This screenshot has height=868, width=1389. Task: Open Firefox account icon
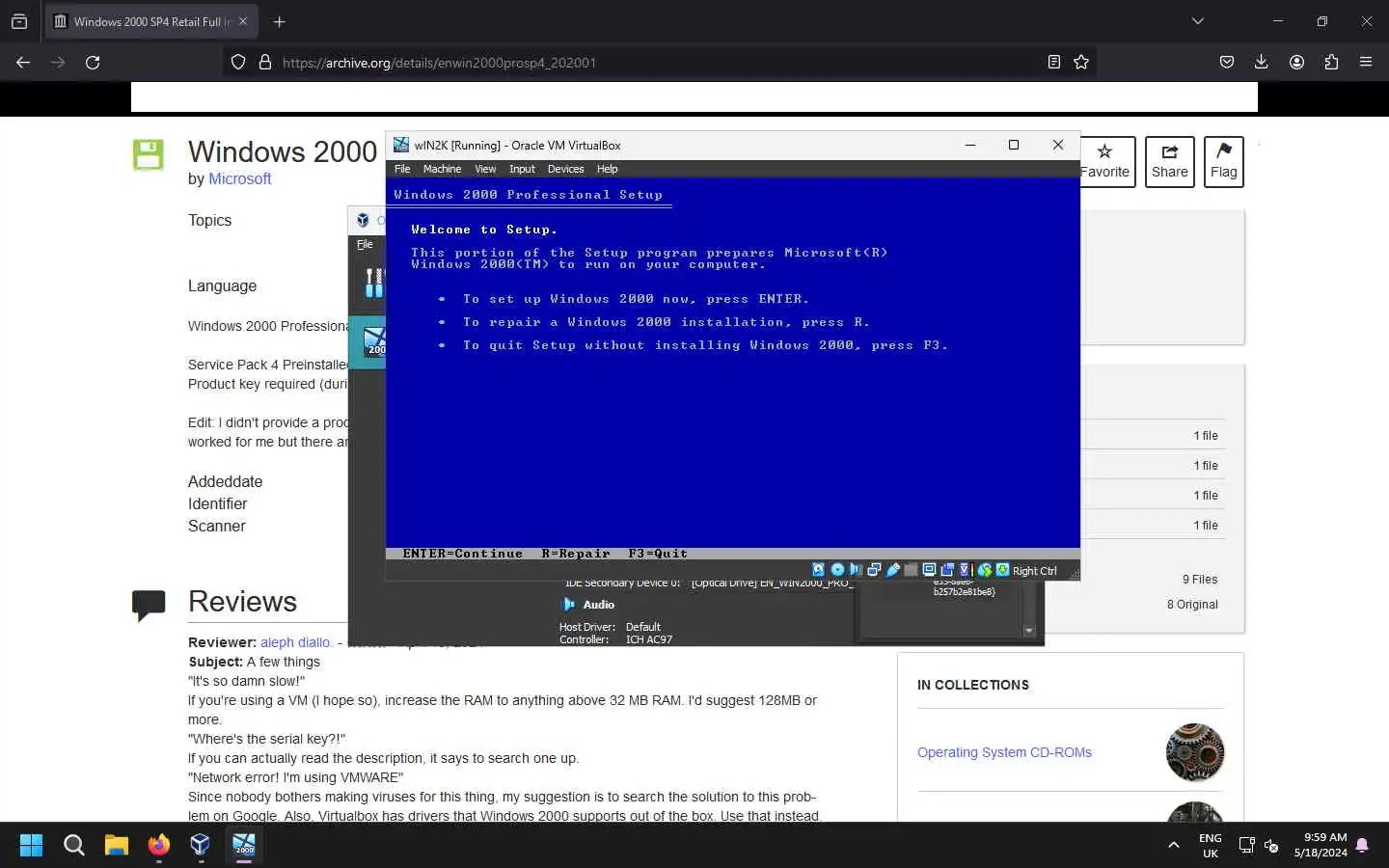click(x=1296, y=62)
